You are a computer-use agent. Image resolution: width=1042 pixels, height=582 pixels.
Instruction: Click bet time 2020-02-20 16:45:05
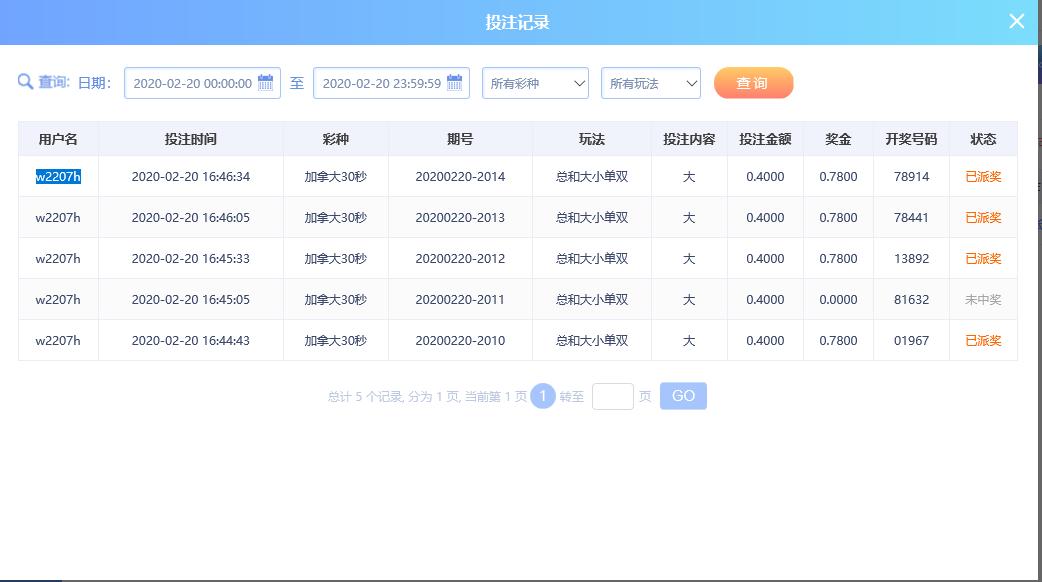[x=191, y=300]
